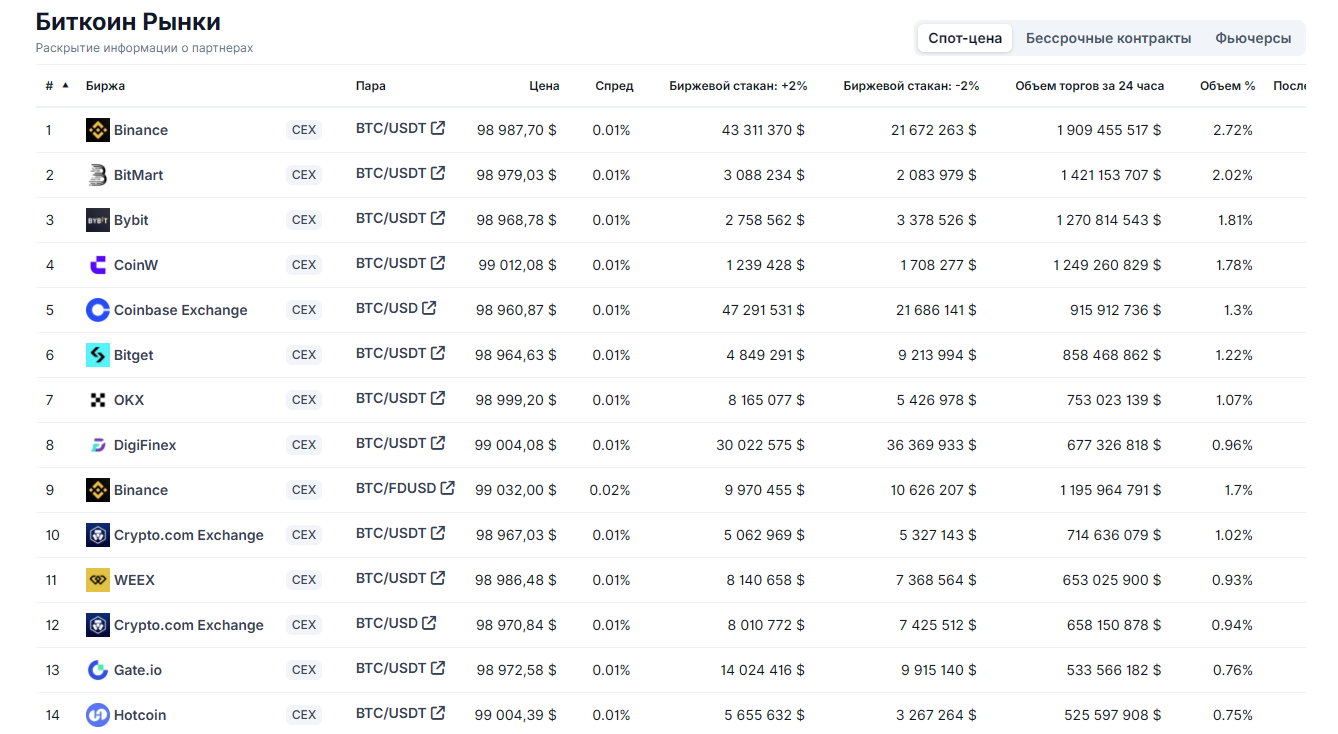The height and width of the screenshot is (734, 1338).
Task: Switch to the Бессрочные контракты tab
Action: 1108,38
